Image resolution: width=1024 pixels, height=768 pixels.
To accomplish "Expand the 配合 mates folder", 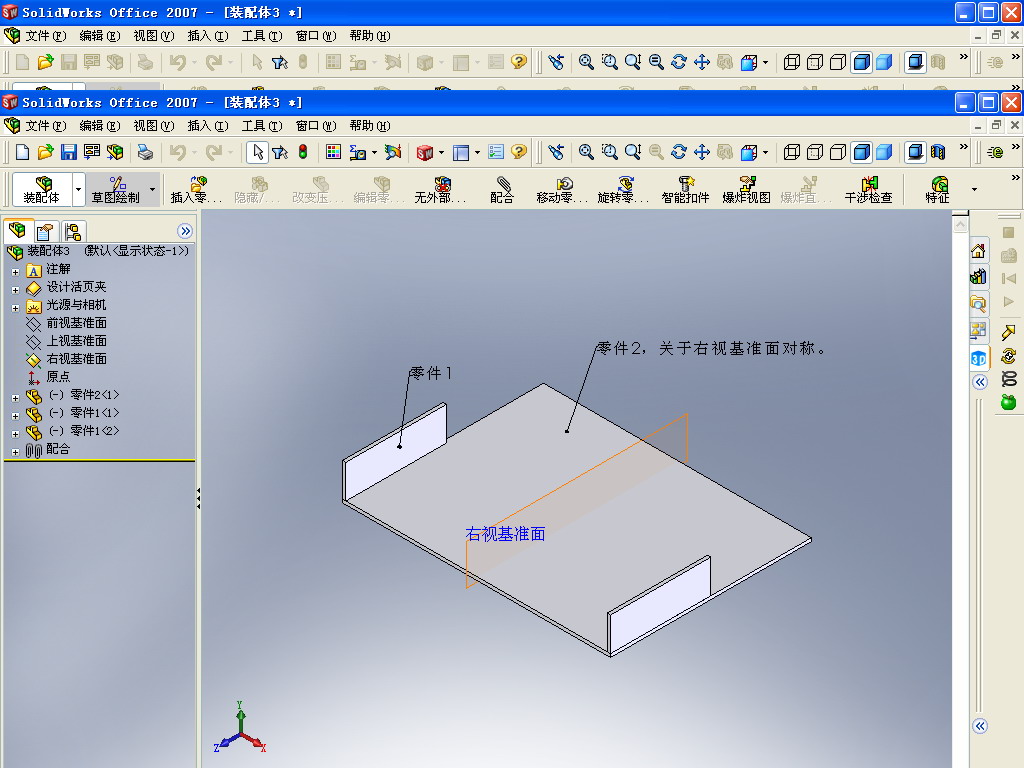I will [x=15, y=452].
